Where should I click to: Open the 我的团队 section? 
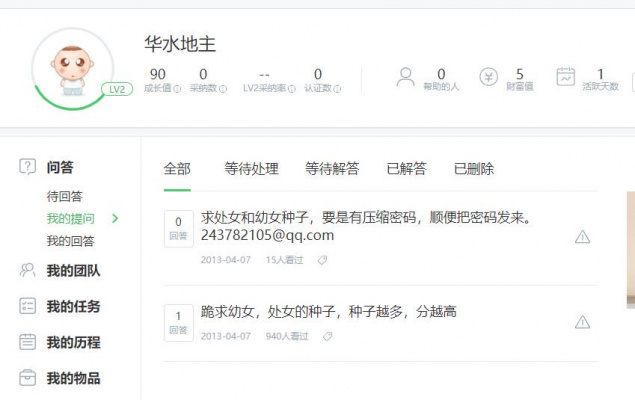(73, 270)
